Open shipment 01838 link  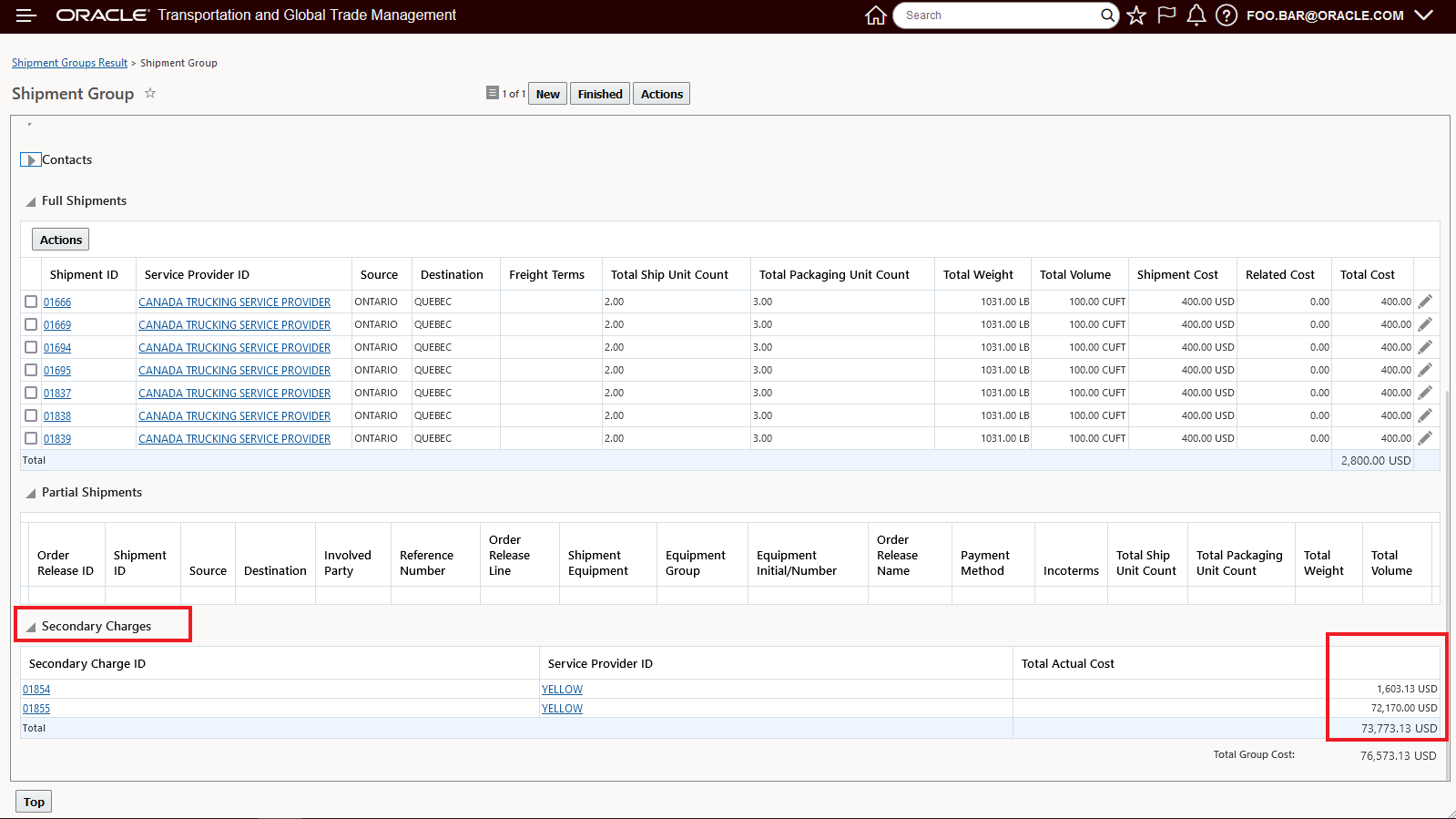(x=57, y=416)
